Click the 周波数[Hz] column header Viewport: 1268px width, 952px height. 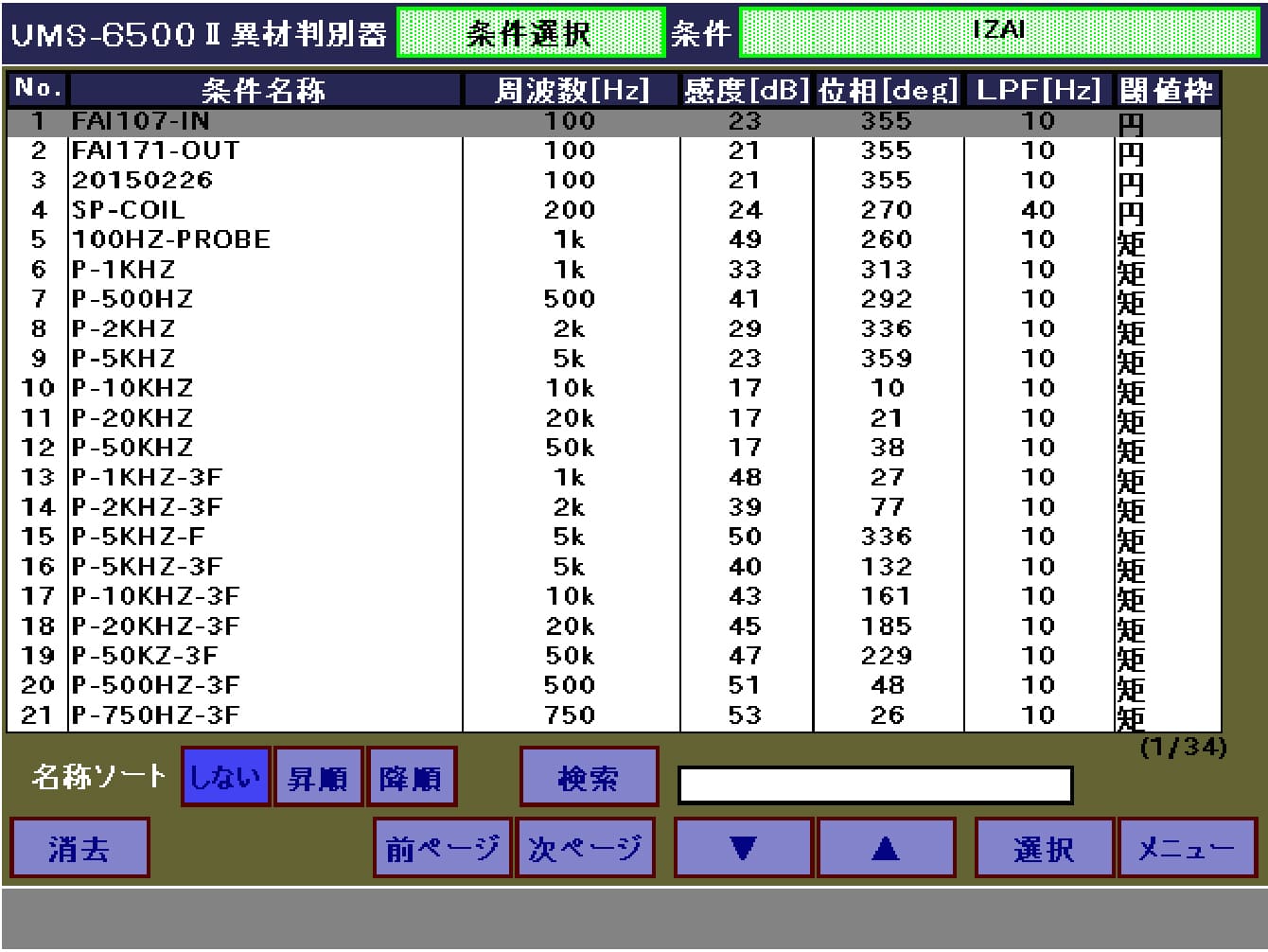[x=571, y=90]
